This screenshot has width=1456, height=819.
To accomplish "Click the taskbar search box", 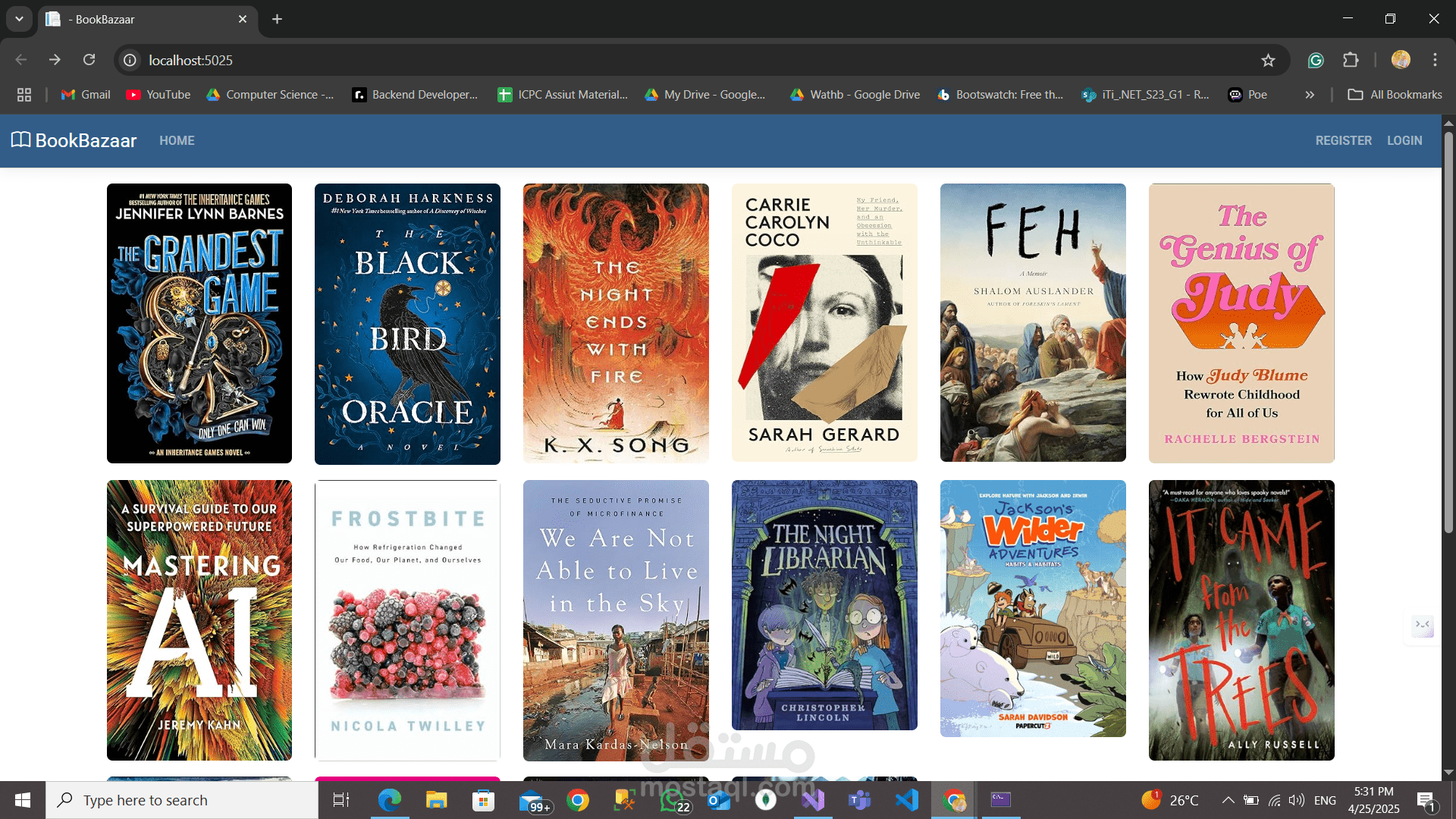I will pos(182,800).
